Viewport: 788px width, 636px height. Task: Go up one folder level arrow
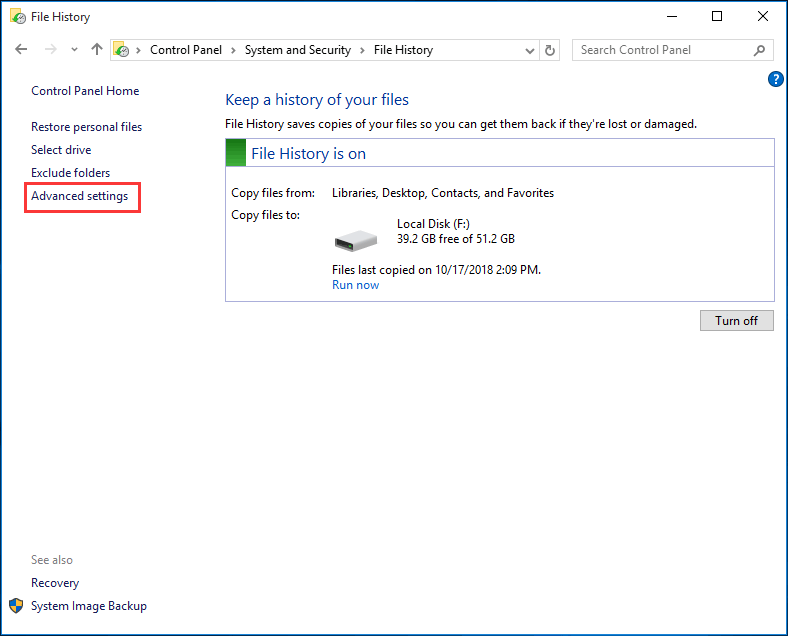97,50
